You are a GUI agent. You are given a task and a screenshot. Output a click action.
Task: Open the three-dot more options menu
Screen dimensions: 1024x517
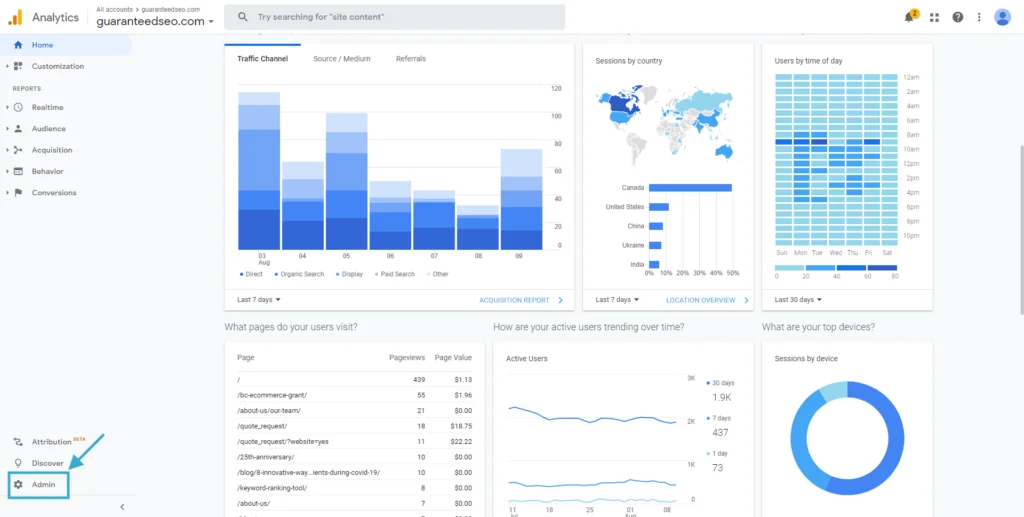pos(979,17)
